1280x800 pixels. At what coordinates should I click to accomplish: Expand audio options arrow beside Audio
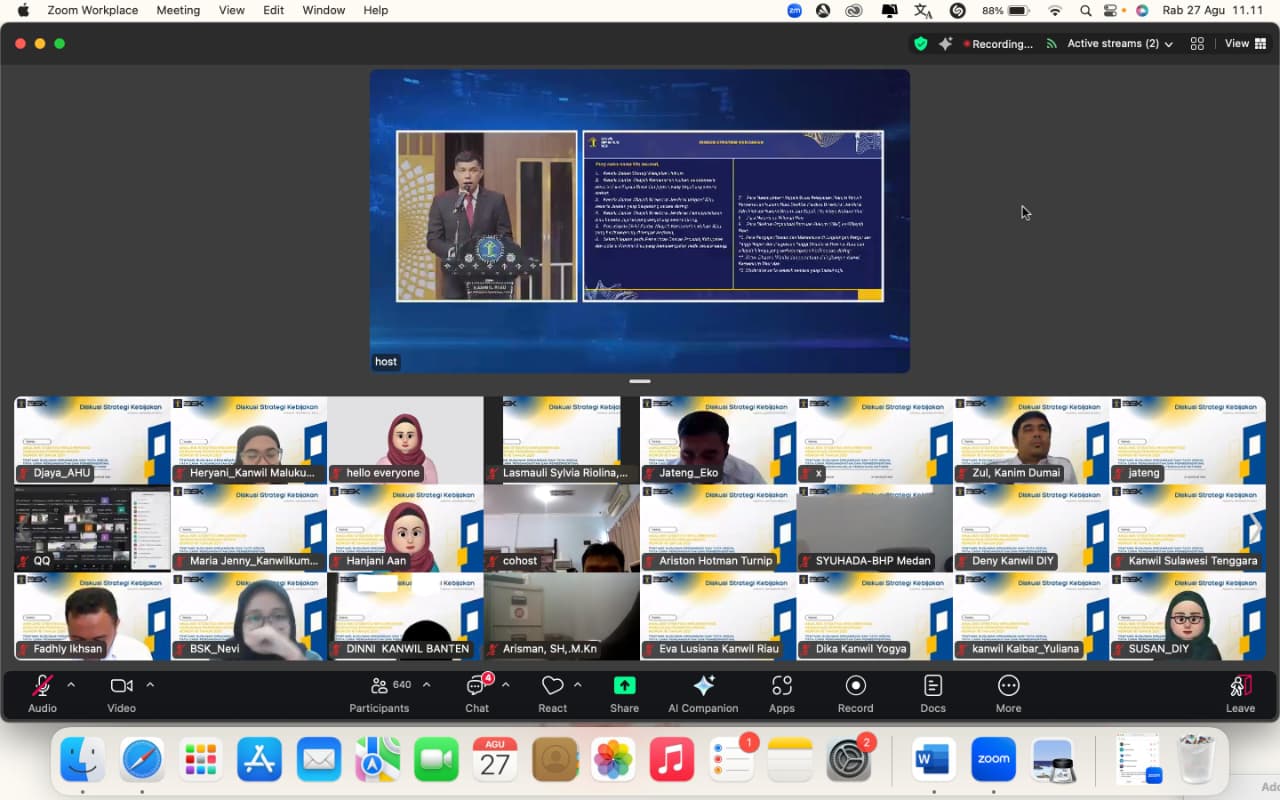pos(71,685)
